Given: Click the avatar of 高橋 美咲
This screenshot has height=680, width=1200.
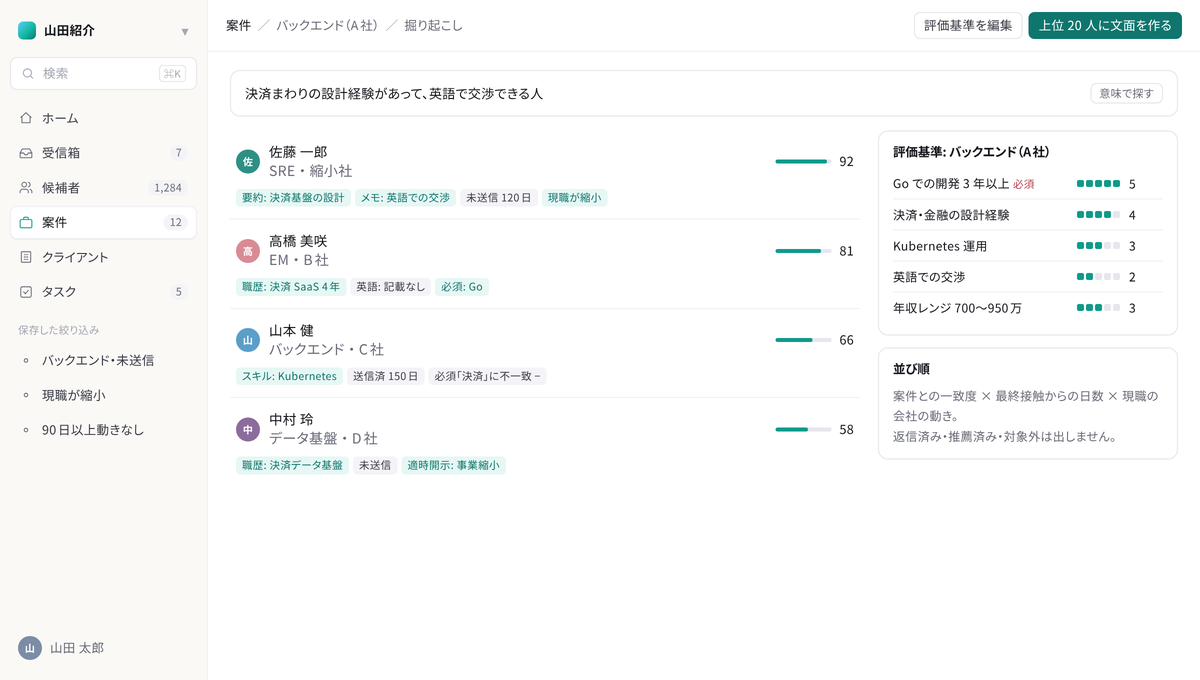Looking at the screenshot, I should 248,250.
